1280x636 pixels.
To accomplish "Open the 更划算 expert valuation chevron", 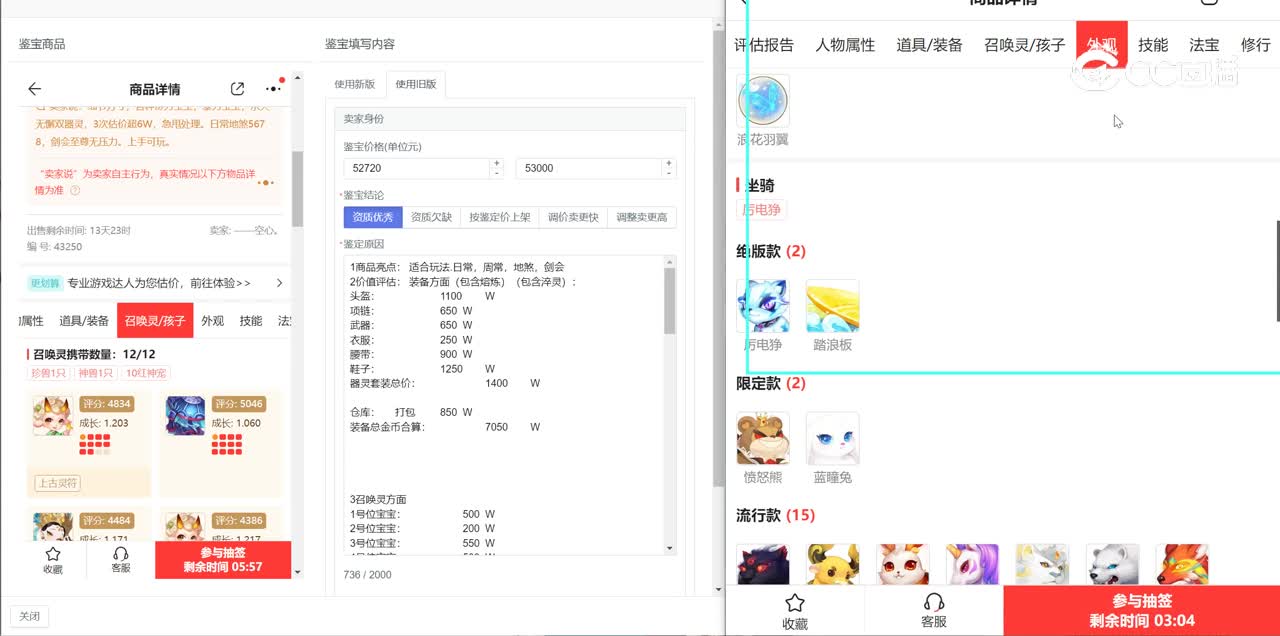I will coord(279,283).
